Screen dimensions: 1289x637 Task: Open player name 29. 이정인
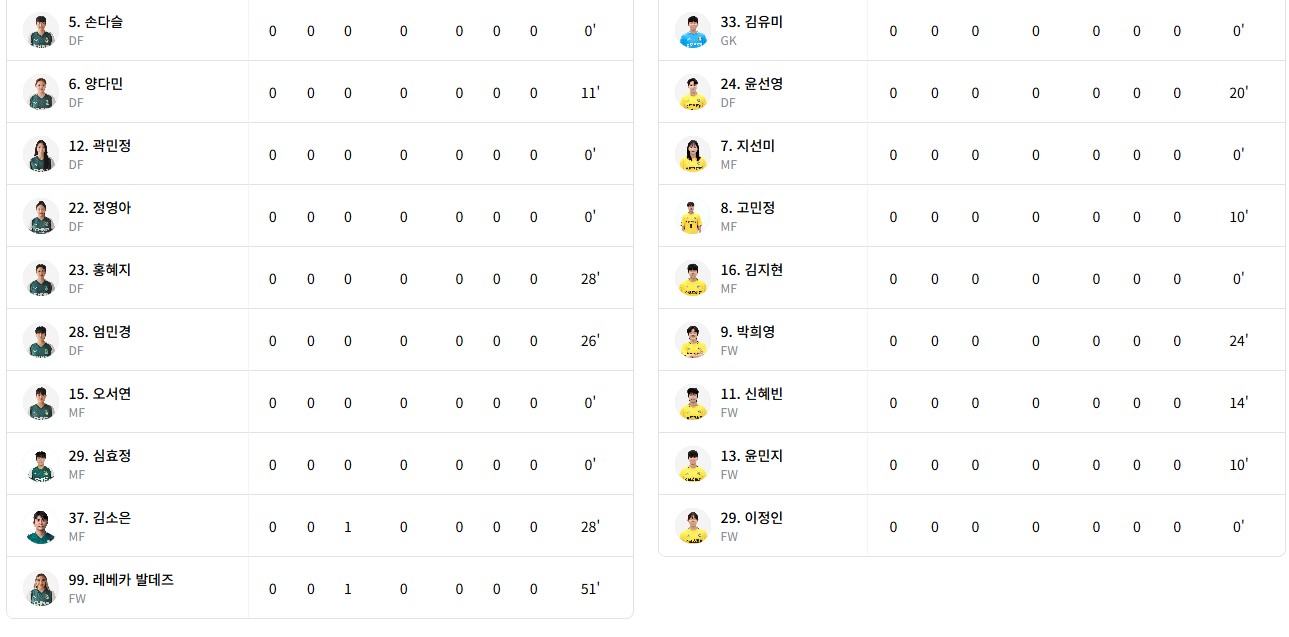pyautogui.click(x=752, y=518)
